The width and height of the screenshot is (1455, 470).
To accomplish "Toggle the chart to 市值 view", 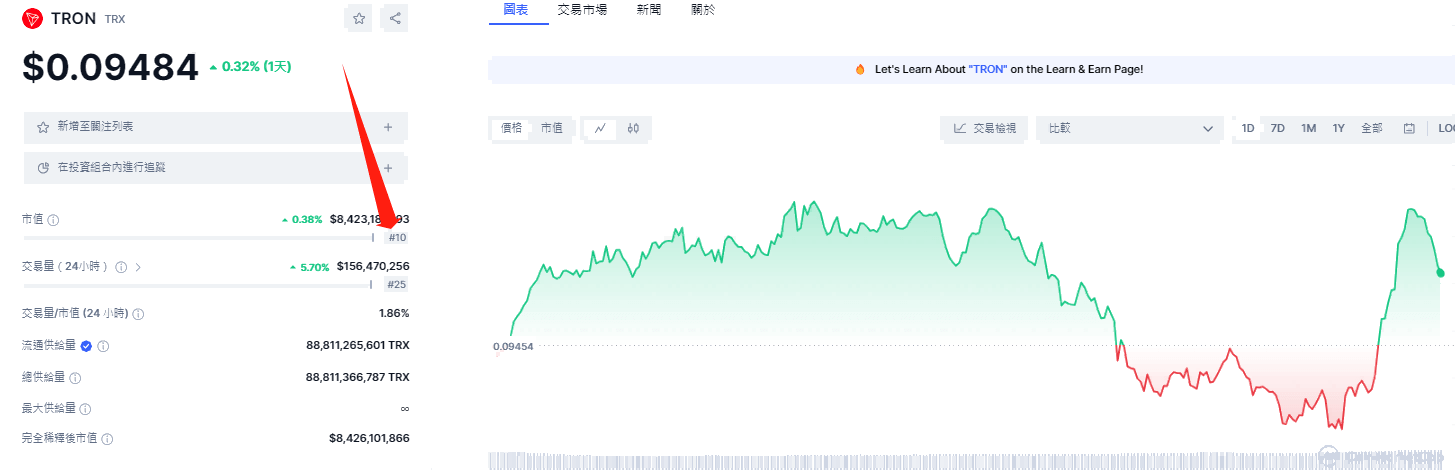I will pos(551,128).
